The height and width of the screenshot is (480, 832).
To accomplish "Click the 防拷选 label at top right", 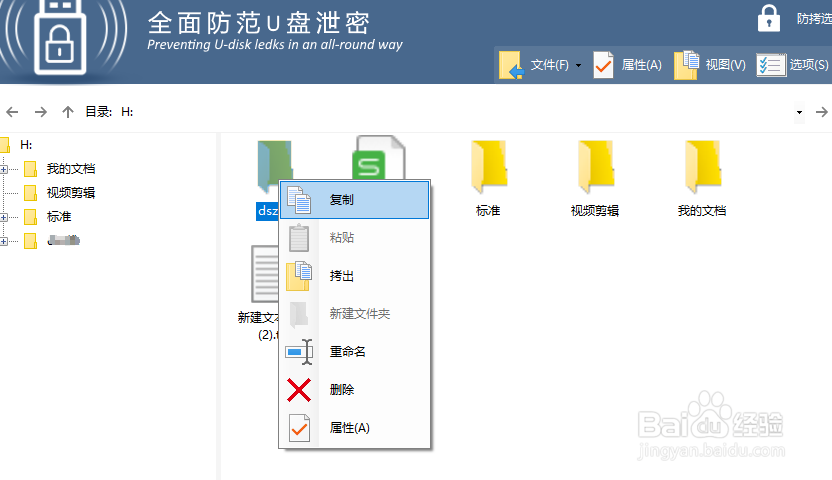I will [x=814, y=19].
